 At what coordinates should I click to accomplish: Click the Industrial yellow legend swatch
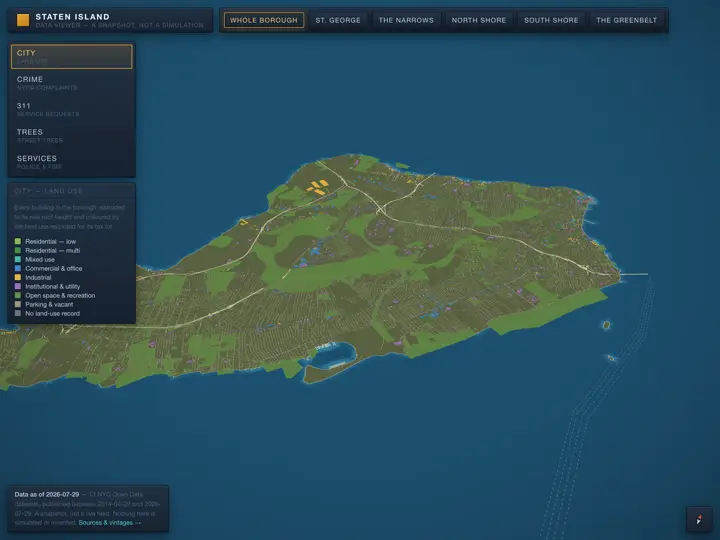[18, 277]
